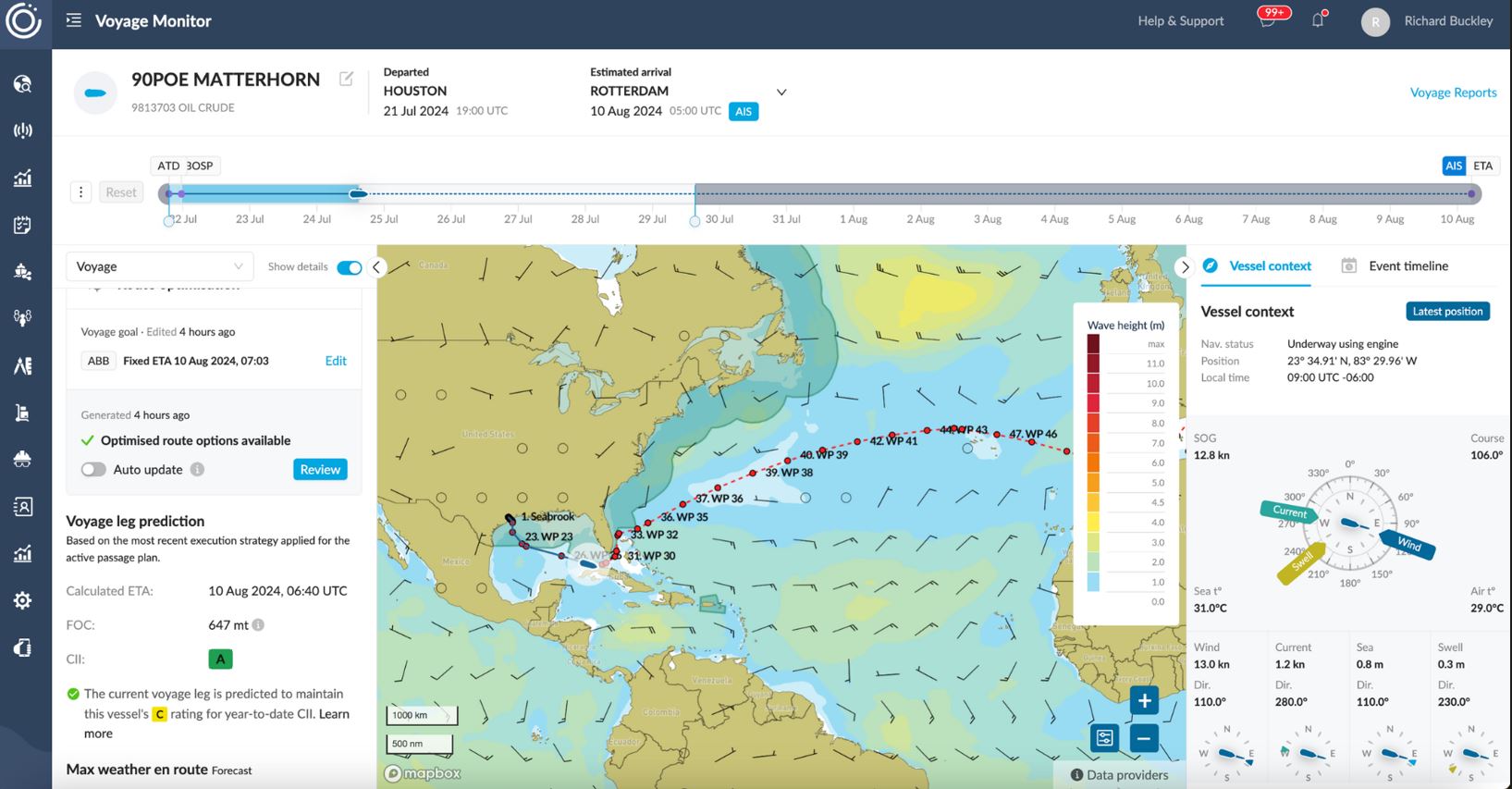Click the Latest position button
The width and height of the screenshot is (1512, 789).
(1447, 312)
